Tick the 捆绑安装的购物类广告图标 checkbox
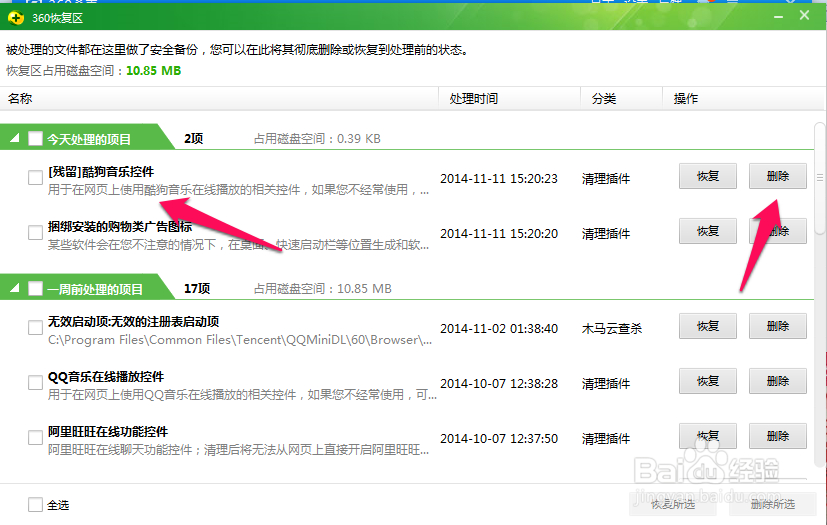Screen dimensions: 827x525 tap(35, 232)
